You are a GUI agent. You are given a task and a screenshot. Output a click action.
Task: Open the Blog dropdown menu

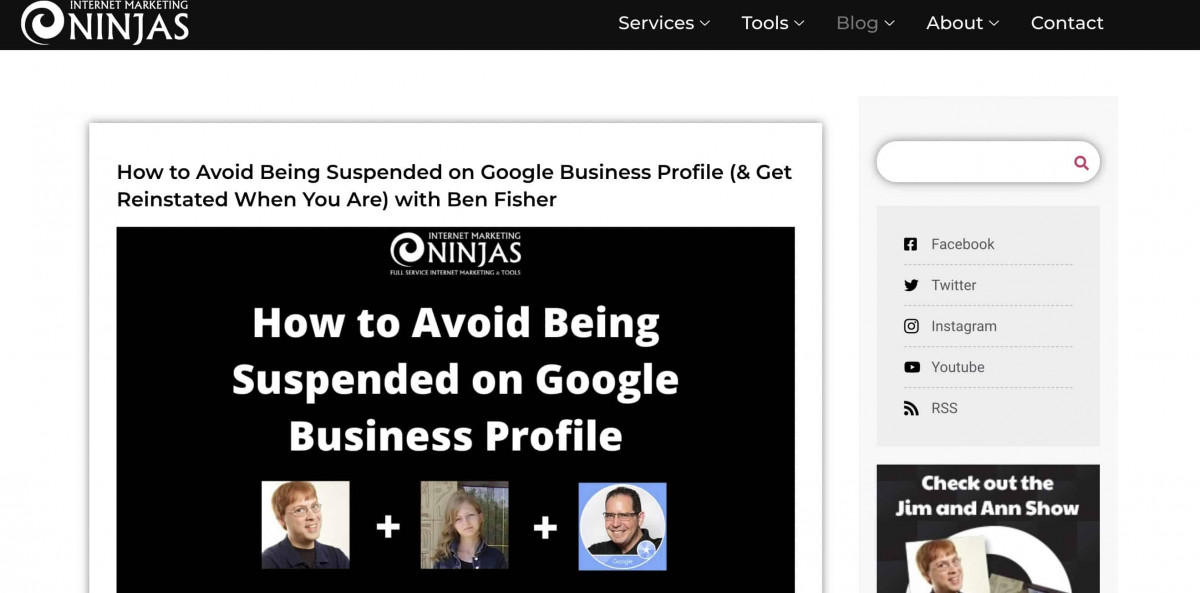[x=865, y=23]
